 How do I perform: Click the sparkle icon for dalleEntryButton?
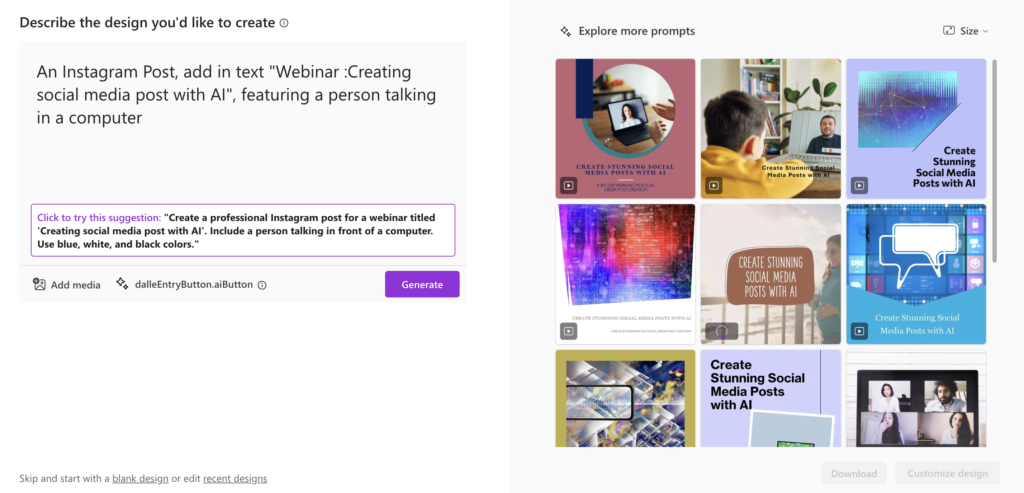click(x=122, y=283)
